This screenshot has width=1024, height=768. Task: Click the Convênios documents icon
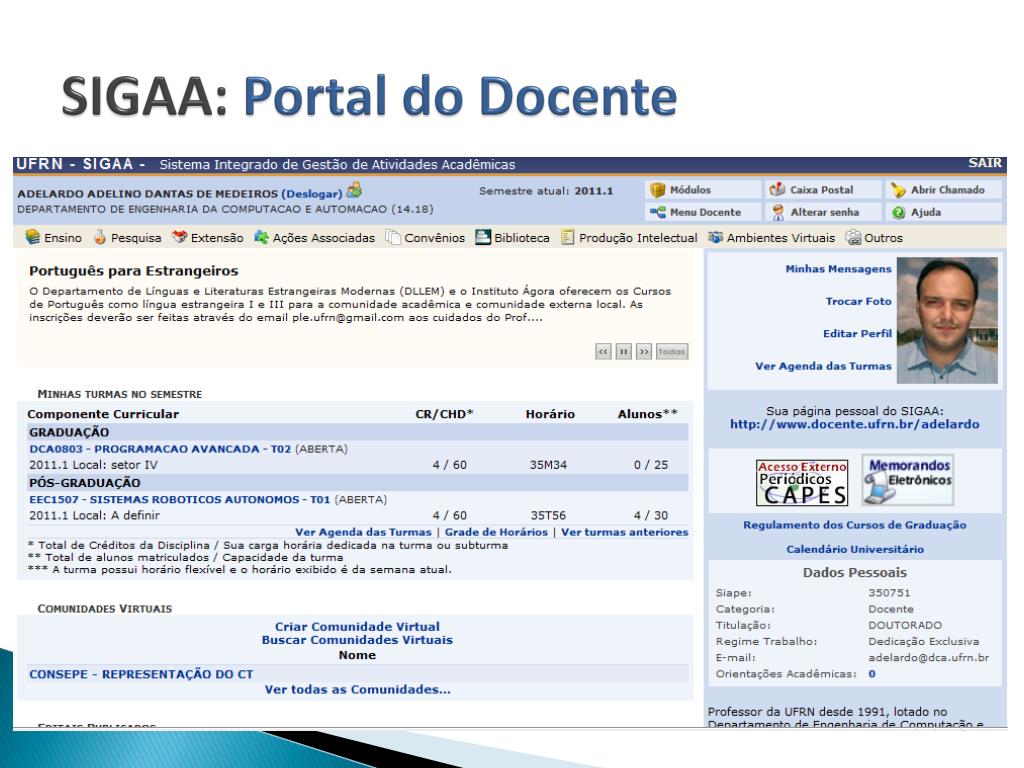pos(392,237)
